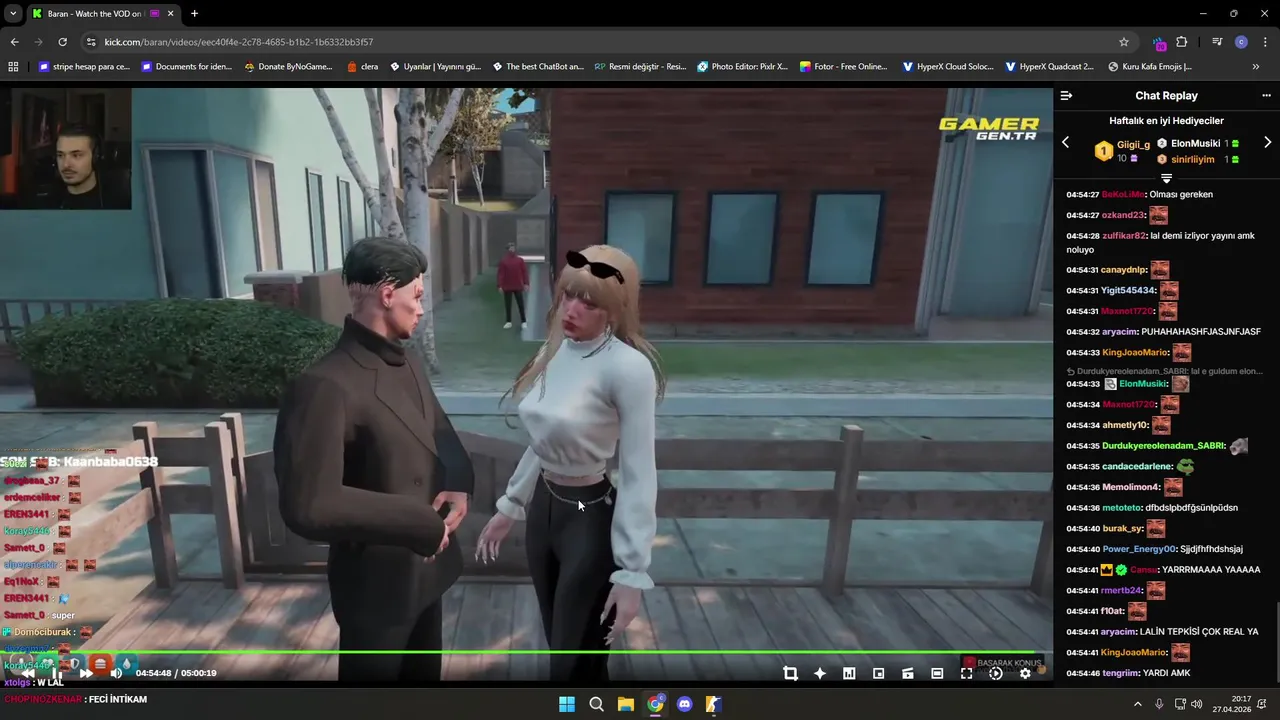Open Discord from taskbar
Viewport: 1280px width, 720px height.
click(x=684, y=704)
